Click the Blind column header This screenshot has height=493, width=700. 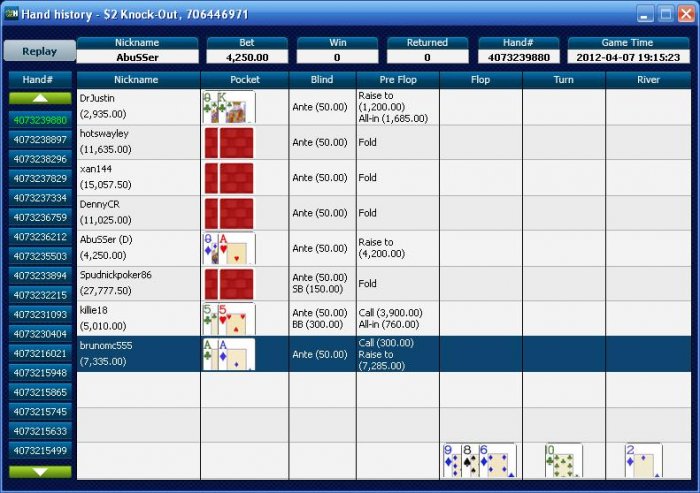pos(322,80)
